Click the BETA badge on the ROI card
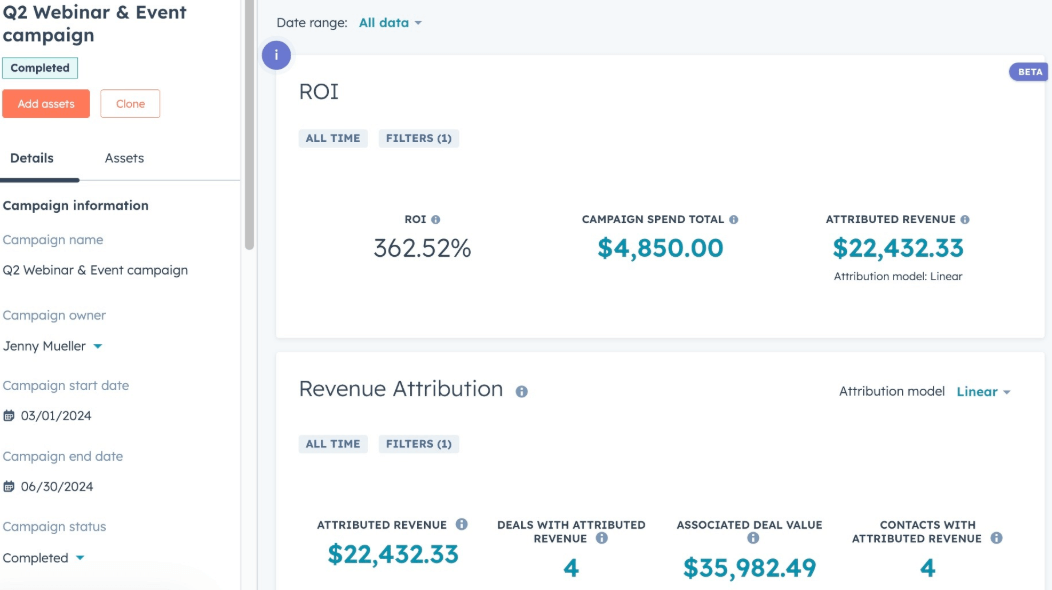The height and width of the screenshot is (590, 1052). tap(1029, 71)
